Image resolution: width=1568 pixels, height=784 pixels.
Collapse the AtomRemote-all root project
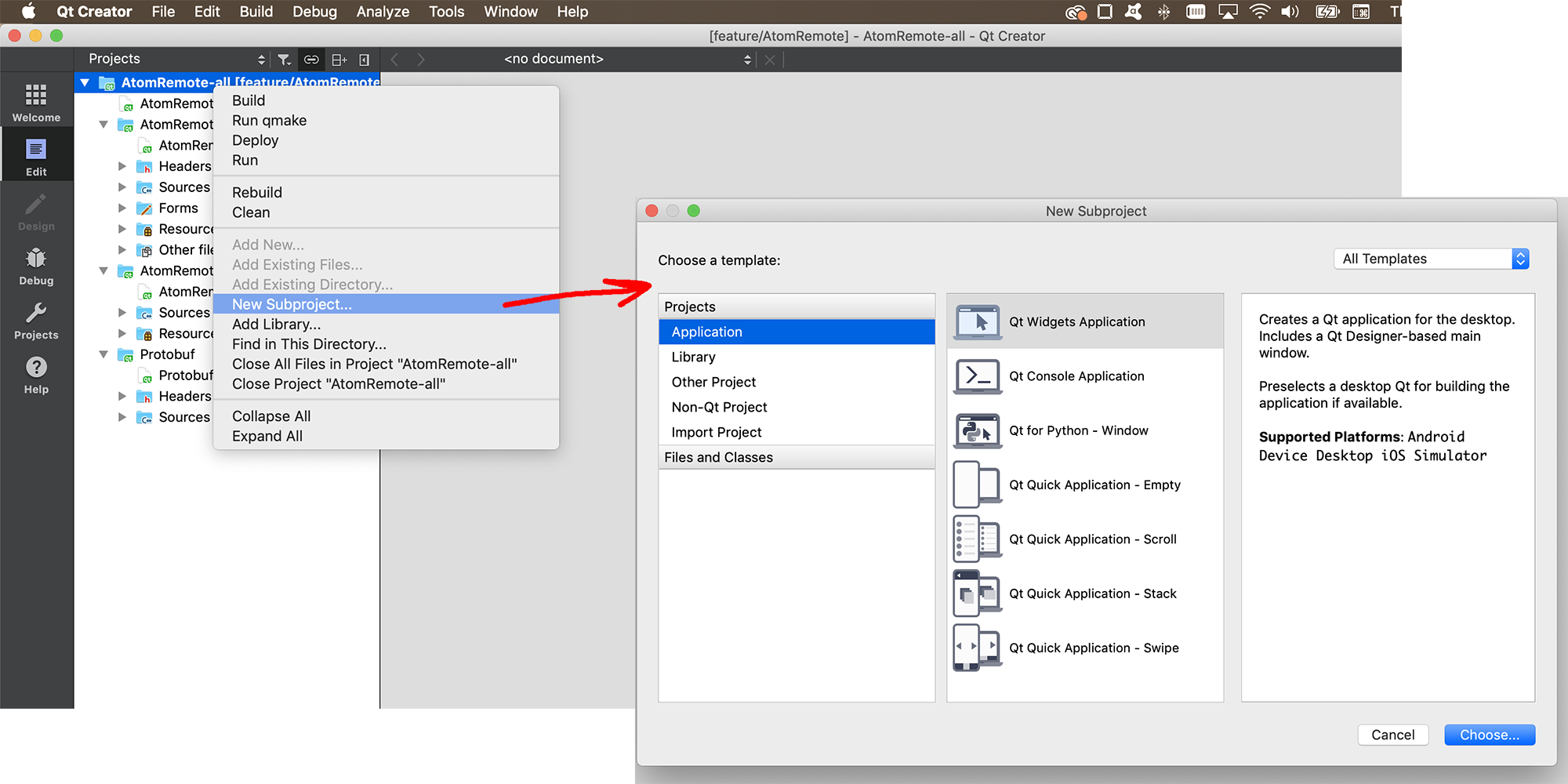point(85,82)
